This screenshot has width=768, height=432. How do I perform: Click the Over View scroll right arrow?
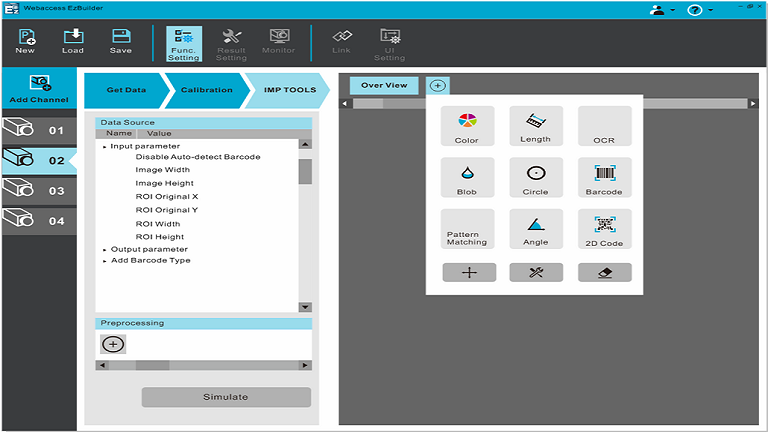pyautogui.click(x=753, y=103)
